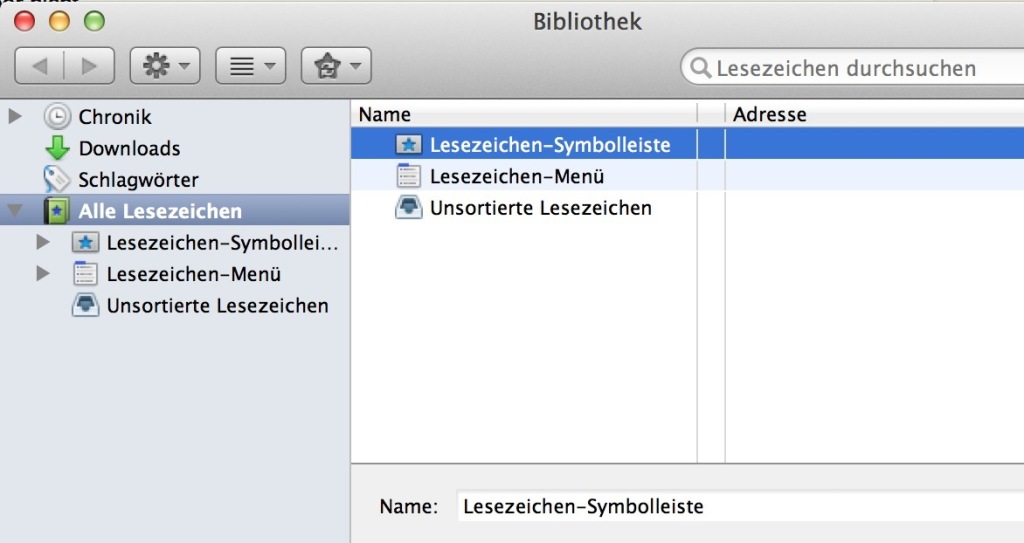
Task: Click the Name text field at the bottom
Action: [x=741, y=506]
